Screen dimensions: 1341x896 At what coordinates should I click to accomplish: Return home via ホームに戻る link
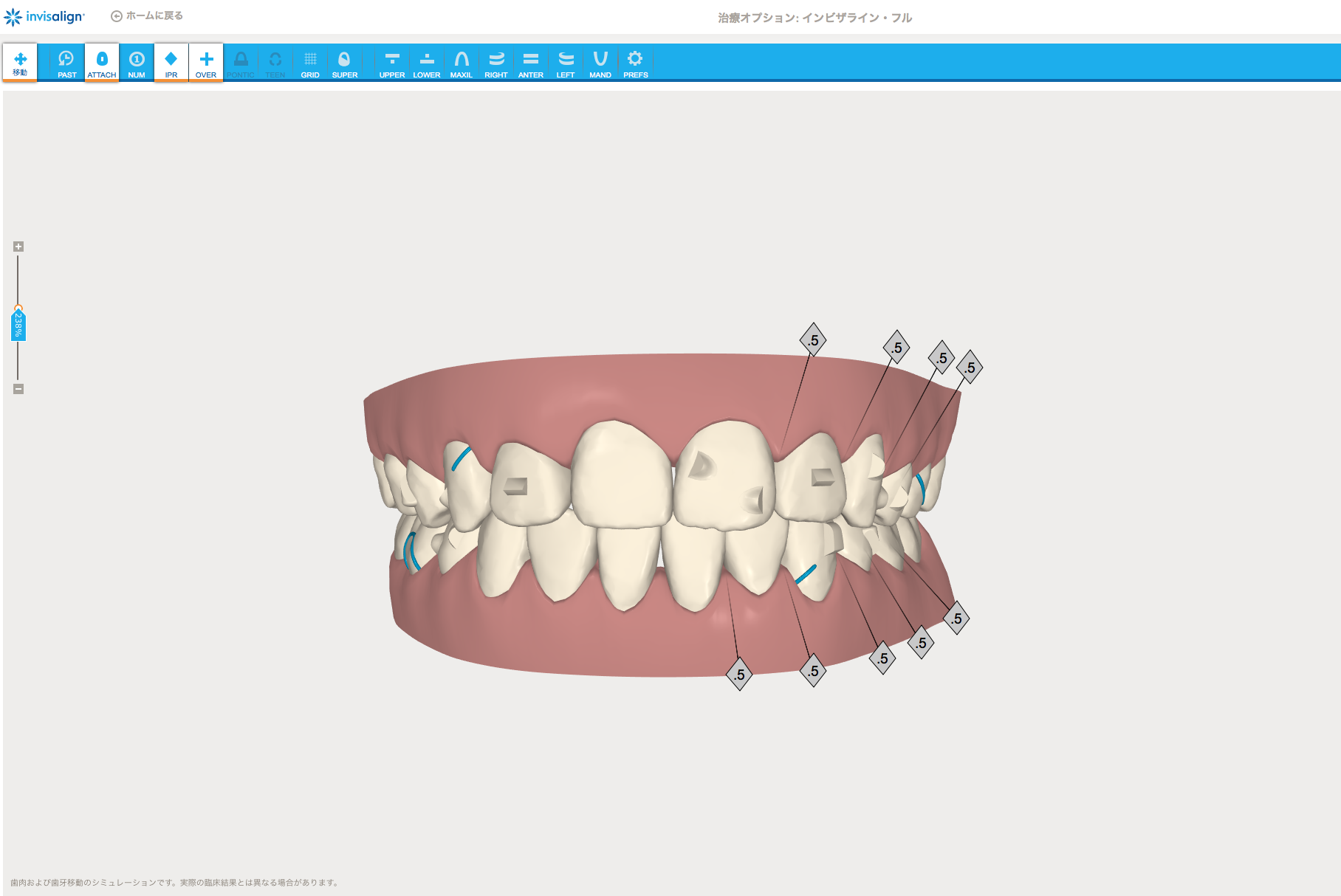(x=147, y=16)
